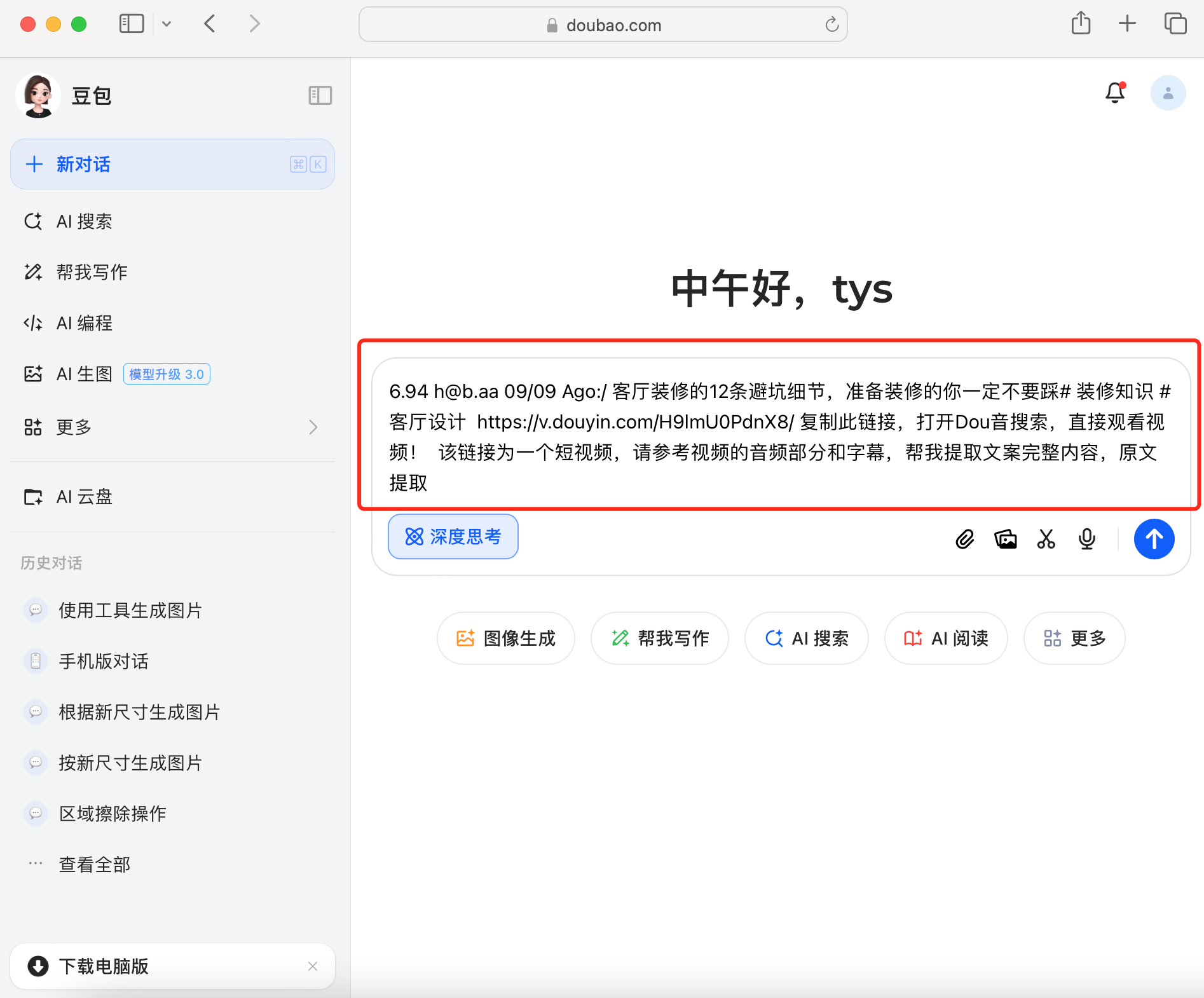Open the sidebar options dropdown arrow

click(x=167, y=24)
